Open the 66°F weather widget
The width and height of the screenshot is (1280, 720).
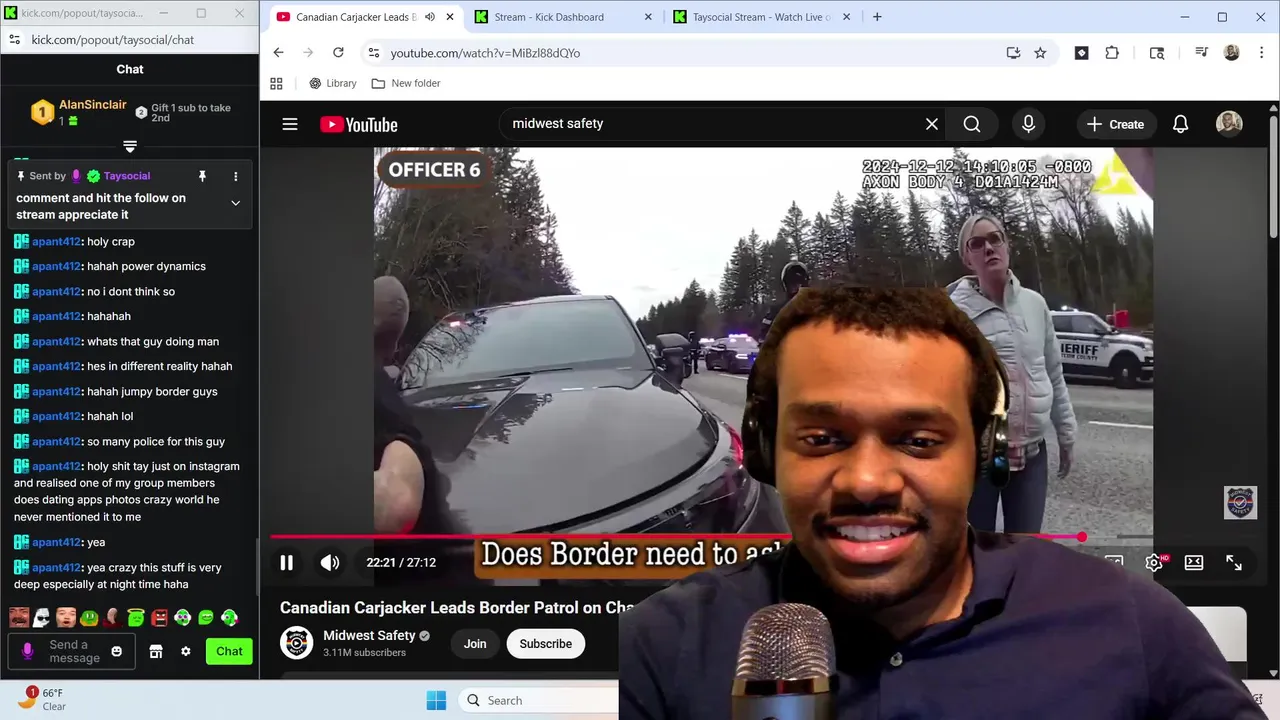click(42, 699)
